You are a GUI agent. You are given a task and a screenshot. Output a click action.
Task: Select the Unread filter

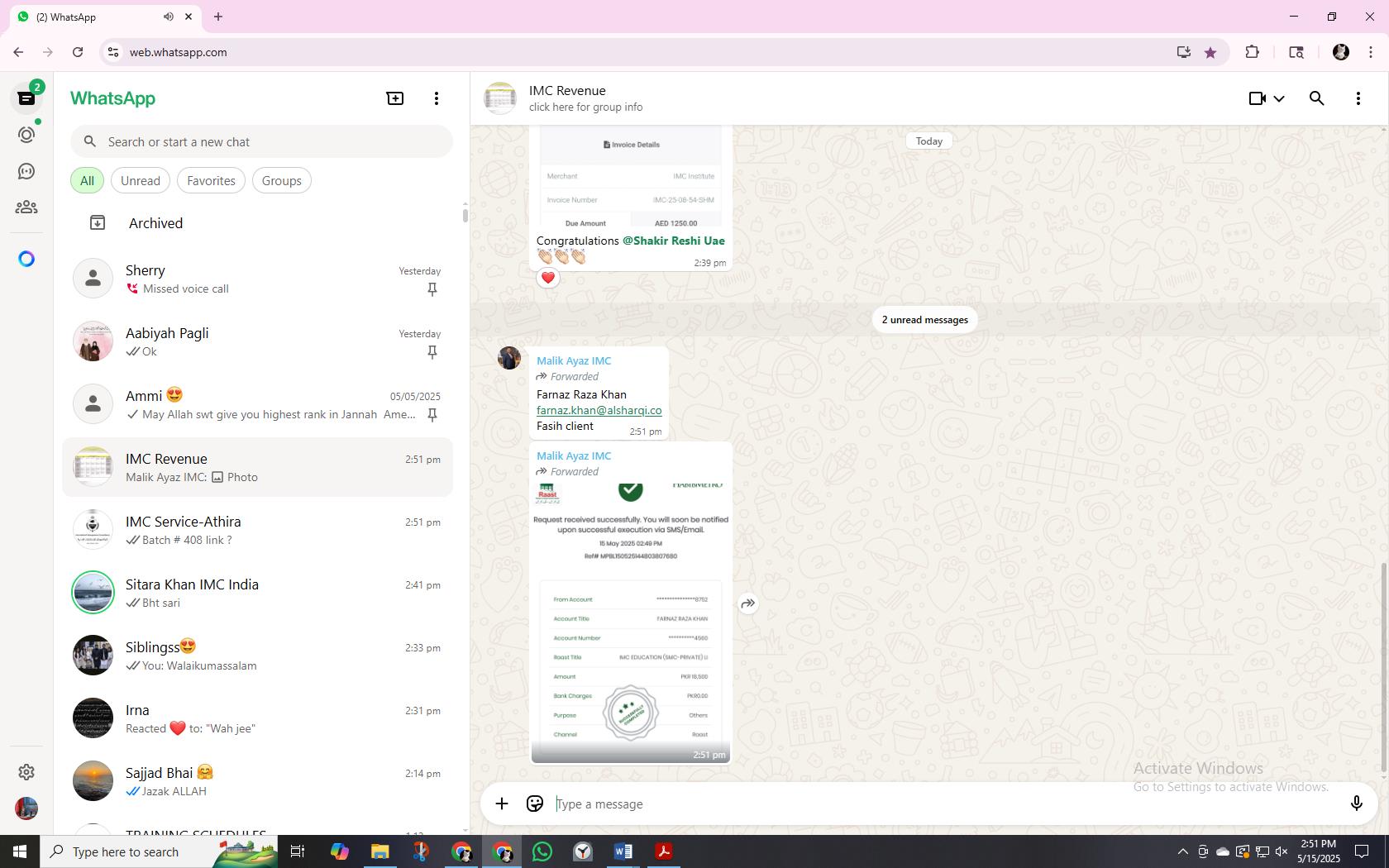[x=141, y=180]
